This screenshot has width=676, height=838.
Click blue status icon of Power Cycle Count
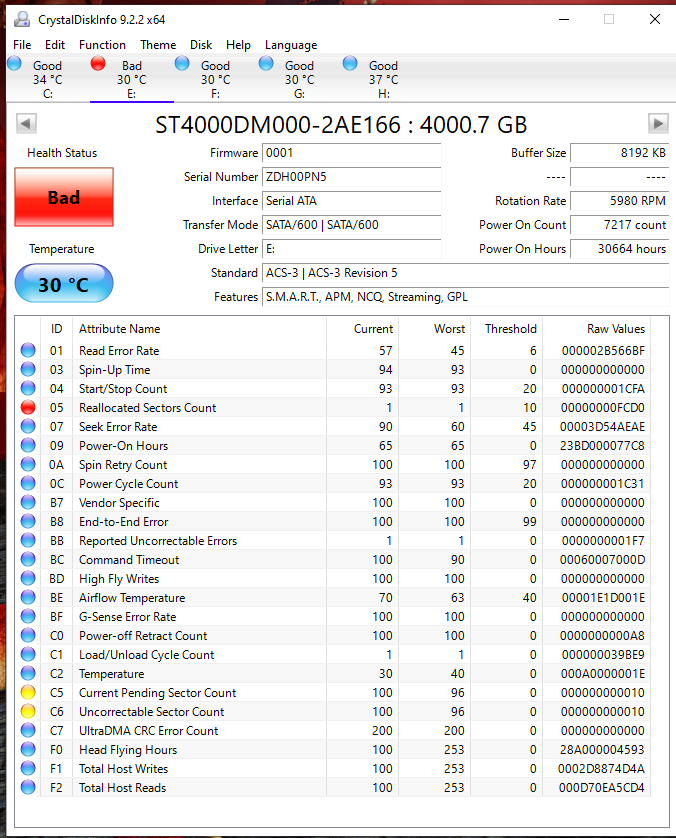pyautogui.click(x=28, y=483)
